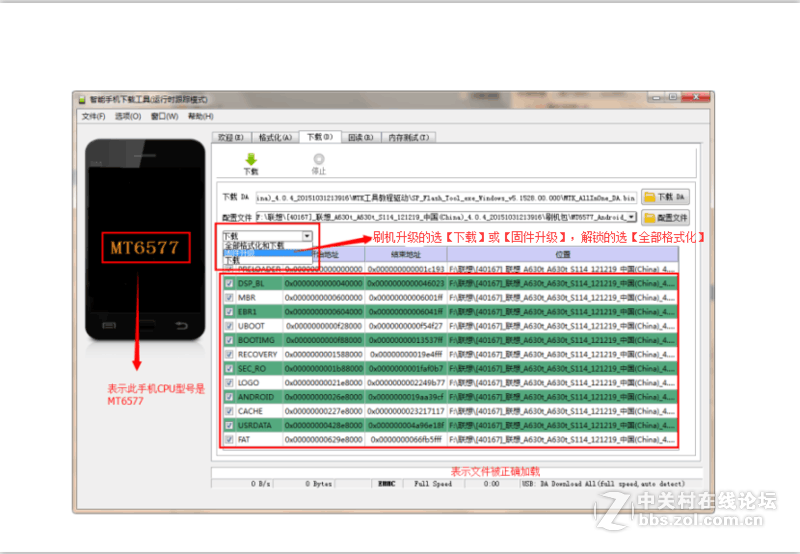Maximize the flash tool window
The width and height of the screenshot is (800, 554).
[673, 97]
